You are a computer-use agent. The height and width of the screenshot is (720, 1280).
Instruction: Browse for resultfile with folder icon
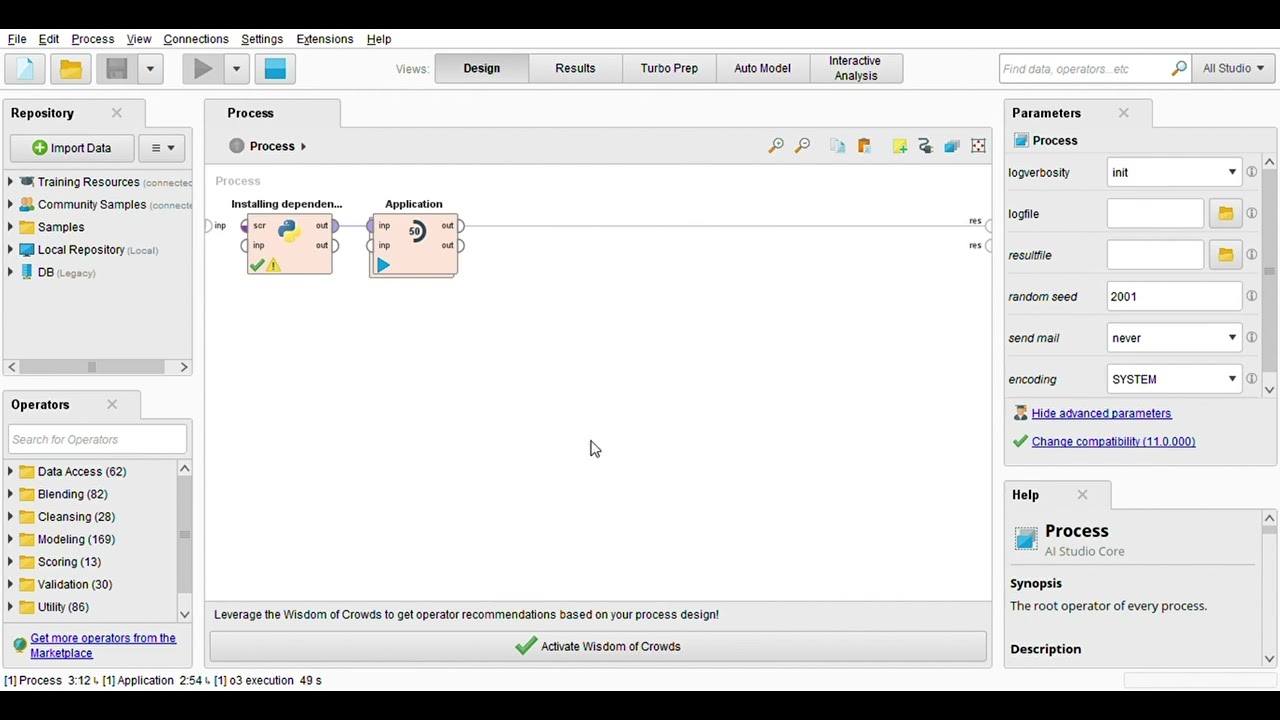[x=1225, y=255]
